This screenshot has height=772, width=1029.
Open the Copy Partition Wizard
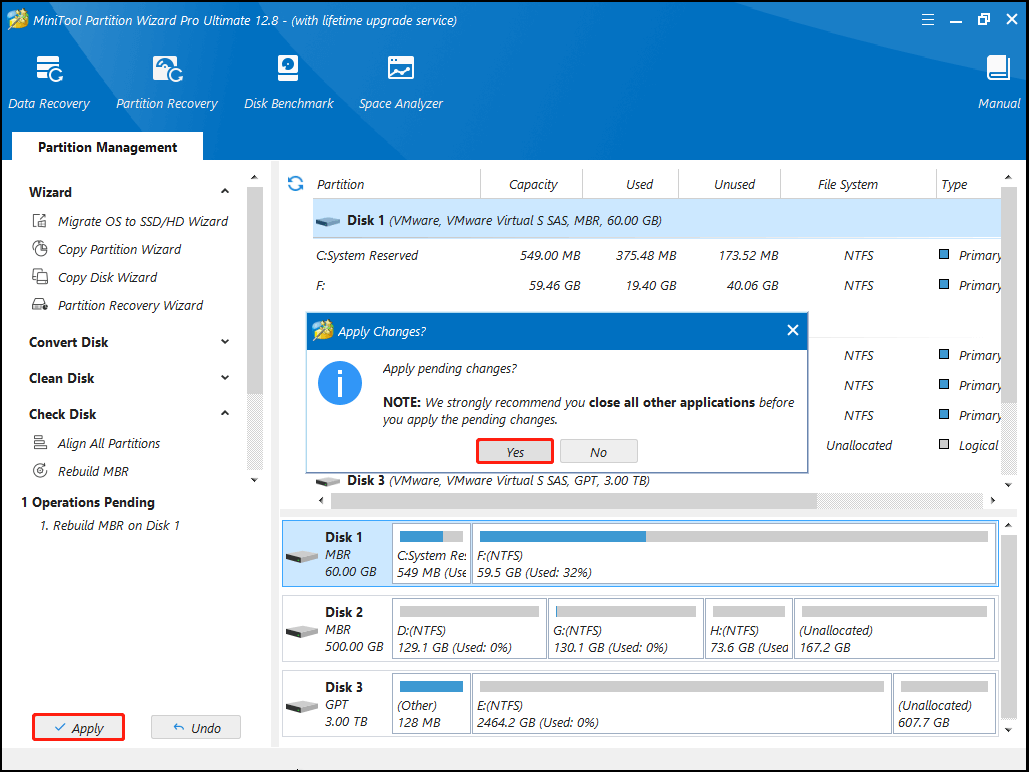(x=119, y=249)
